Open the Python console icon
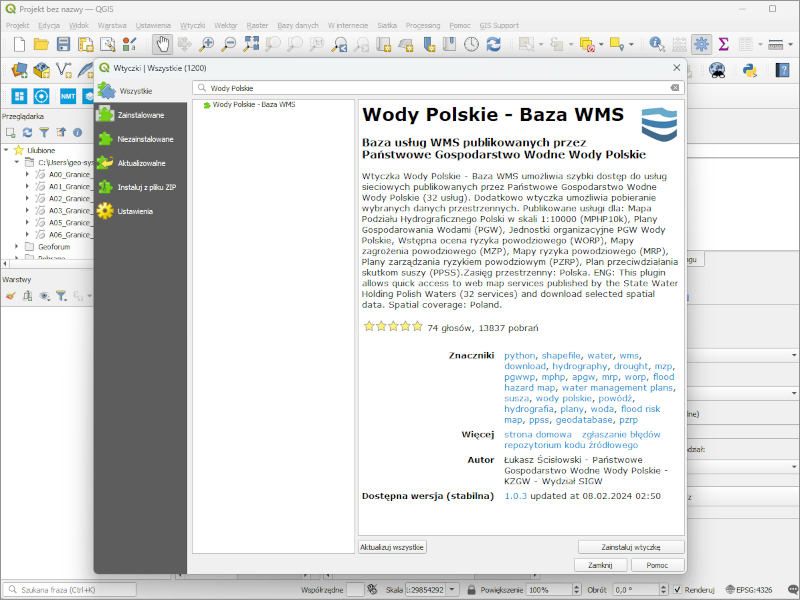 (x=750, y=70)
